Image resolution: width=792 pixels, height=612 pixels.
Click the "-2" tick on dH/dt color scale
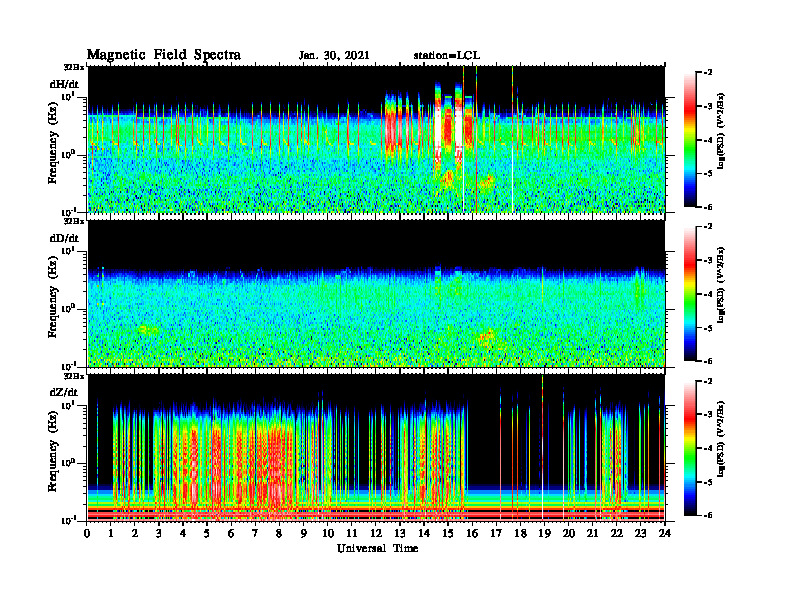click(708, 73)
